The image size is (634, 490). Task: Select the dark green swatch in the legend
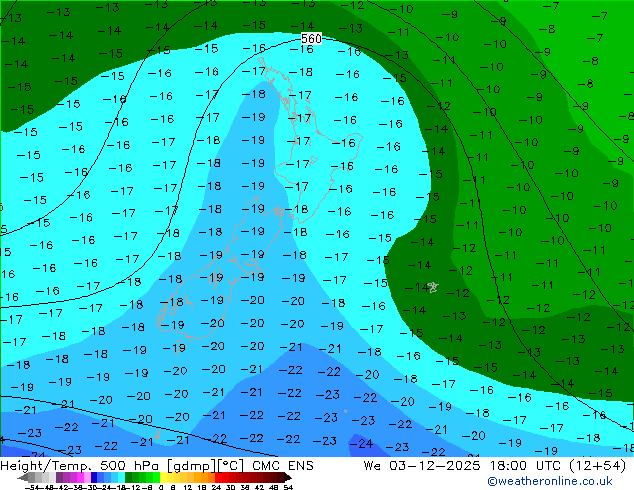point(129,477)
